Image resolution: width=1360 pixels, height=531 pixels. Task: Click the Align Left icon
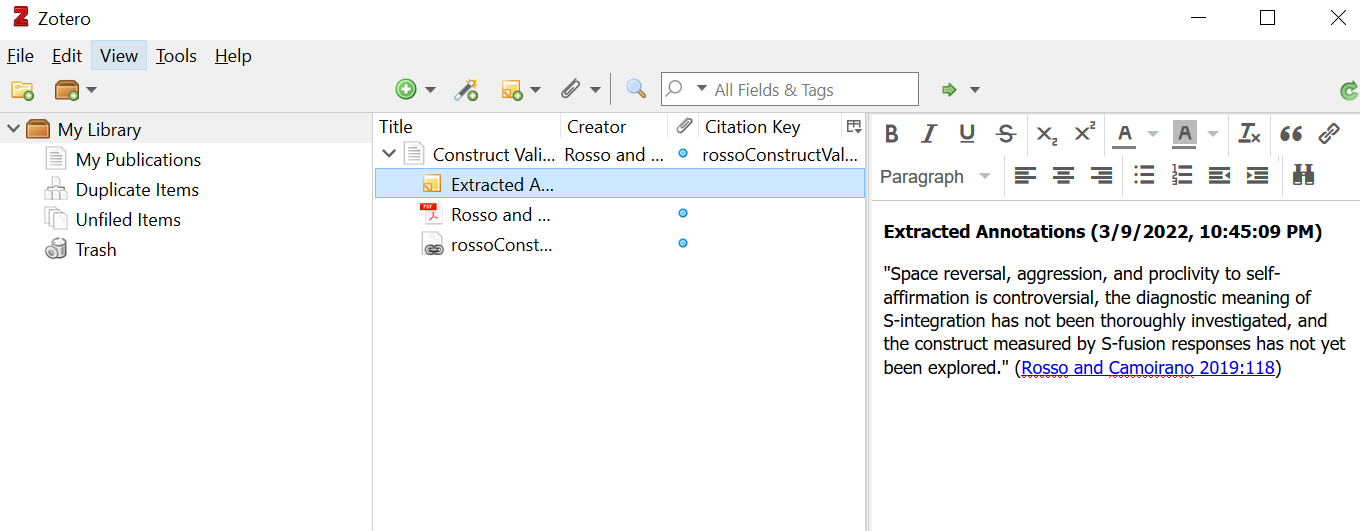click(x=1025, y=176)
